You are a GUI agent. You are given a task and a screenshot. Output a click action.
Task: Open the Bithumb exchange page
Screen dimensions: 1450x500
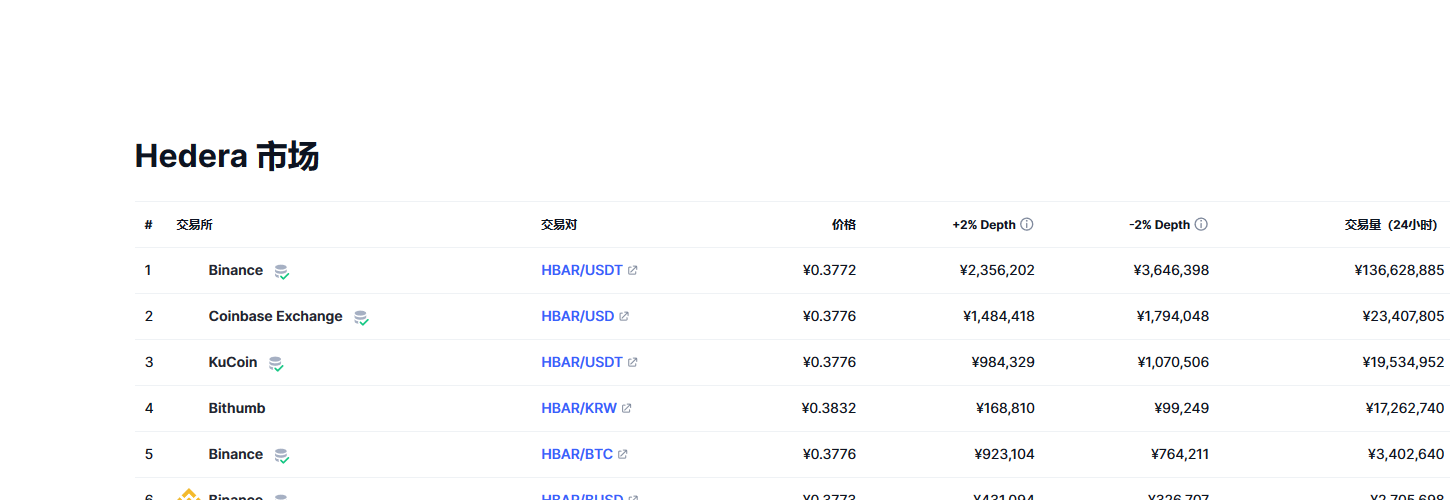[237, 409]
